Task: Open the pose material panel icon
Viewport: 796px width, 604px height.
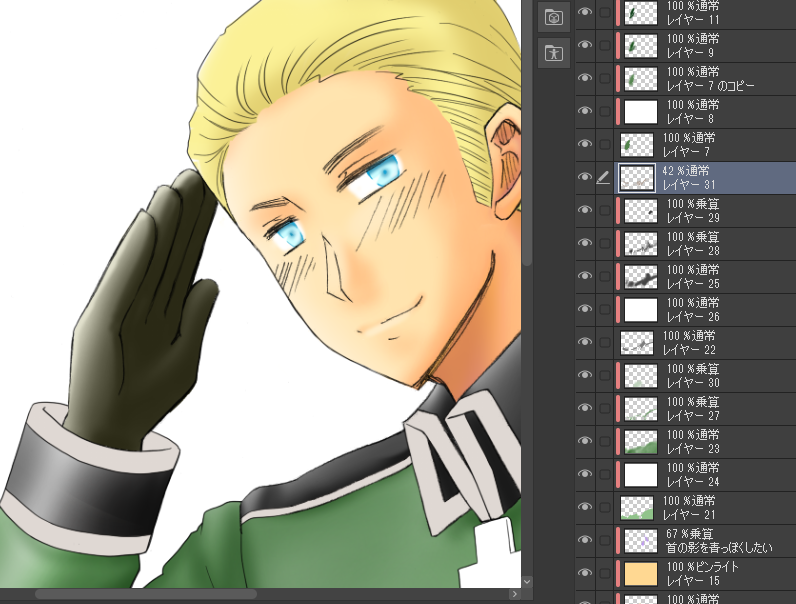Action: (x=554, y=52)
